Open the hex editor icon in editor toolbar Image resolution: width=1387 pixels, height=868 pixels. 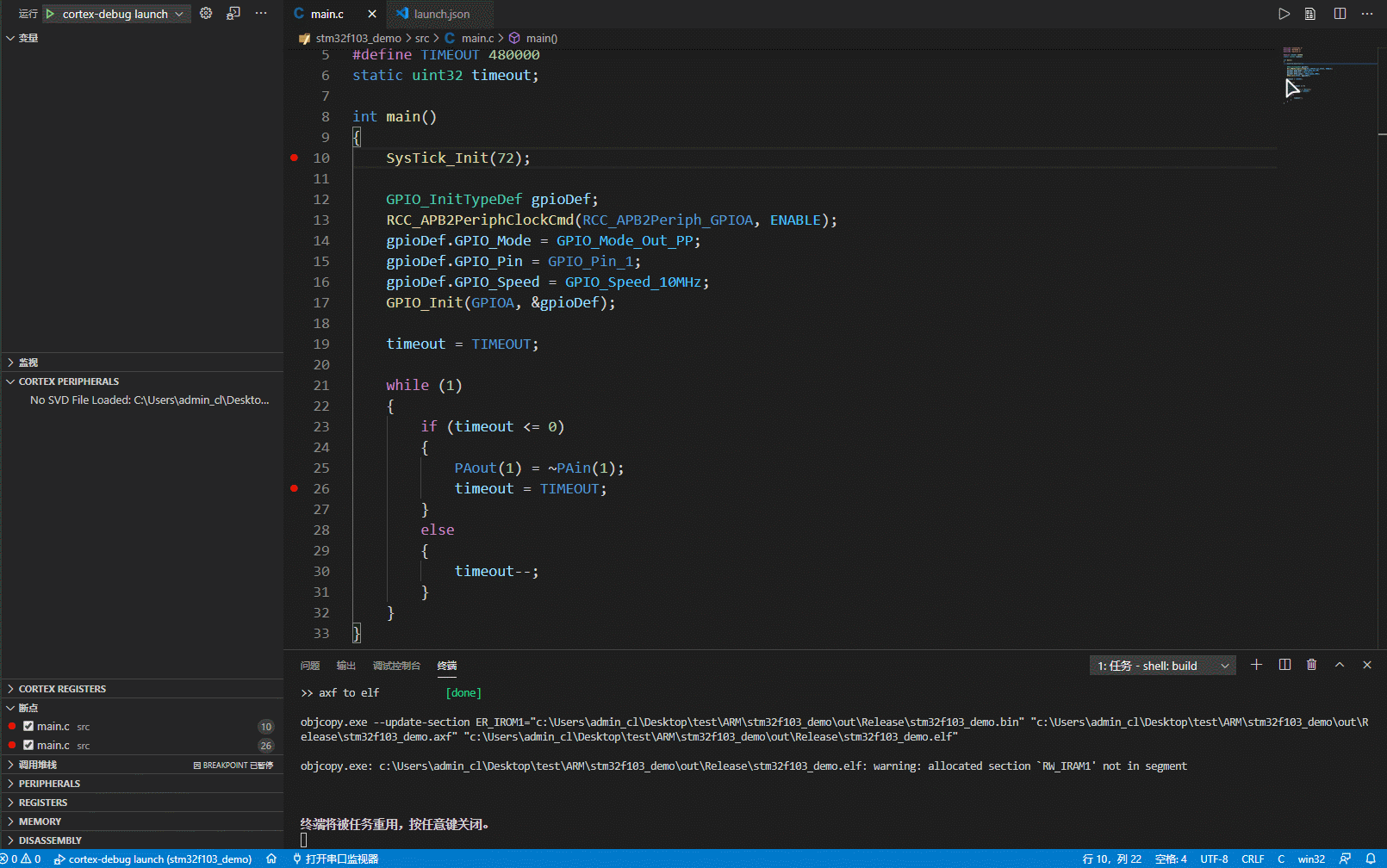pos(1310,13)
